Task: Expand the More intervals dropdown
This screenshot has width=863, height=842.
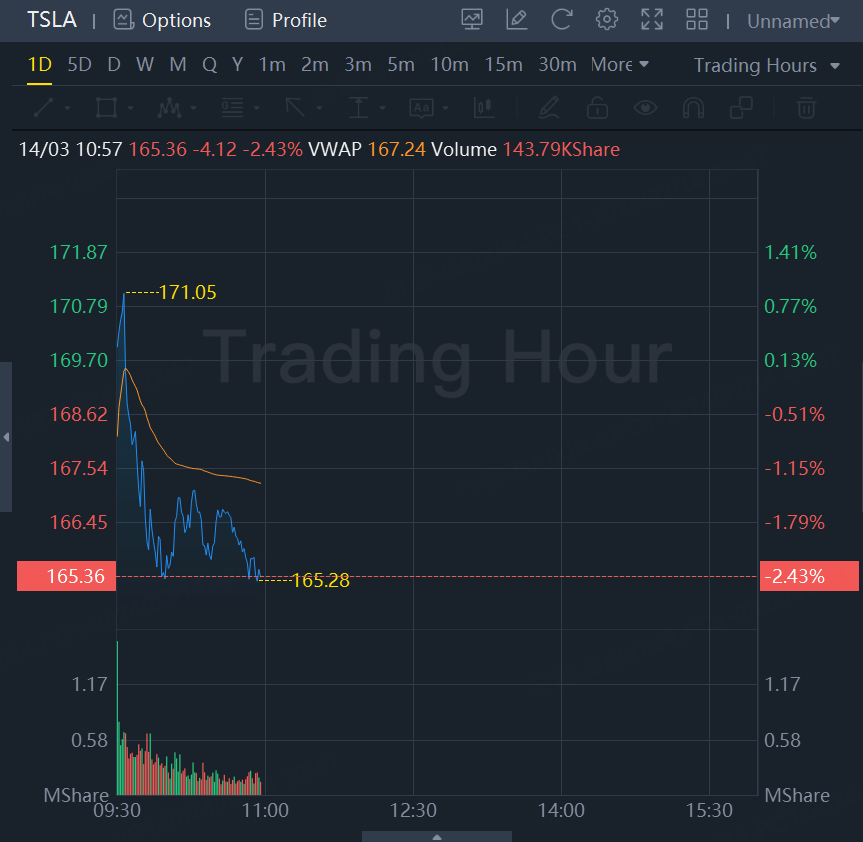Action: point(619,65)
